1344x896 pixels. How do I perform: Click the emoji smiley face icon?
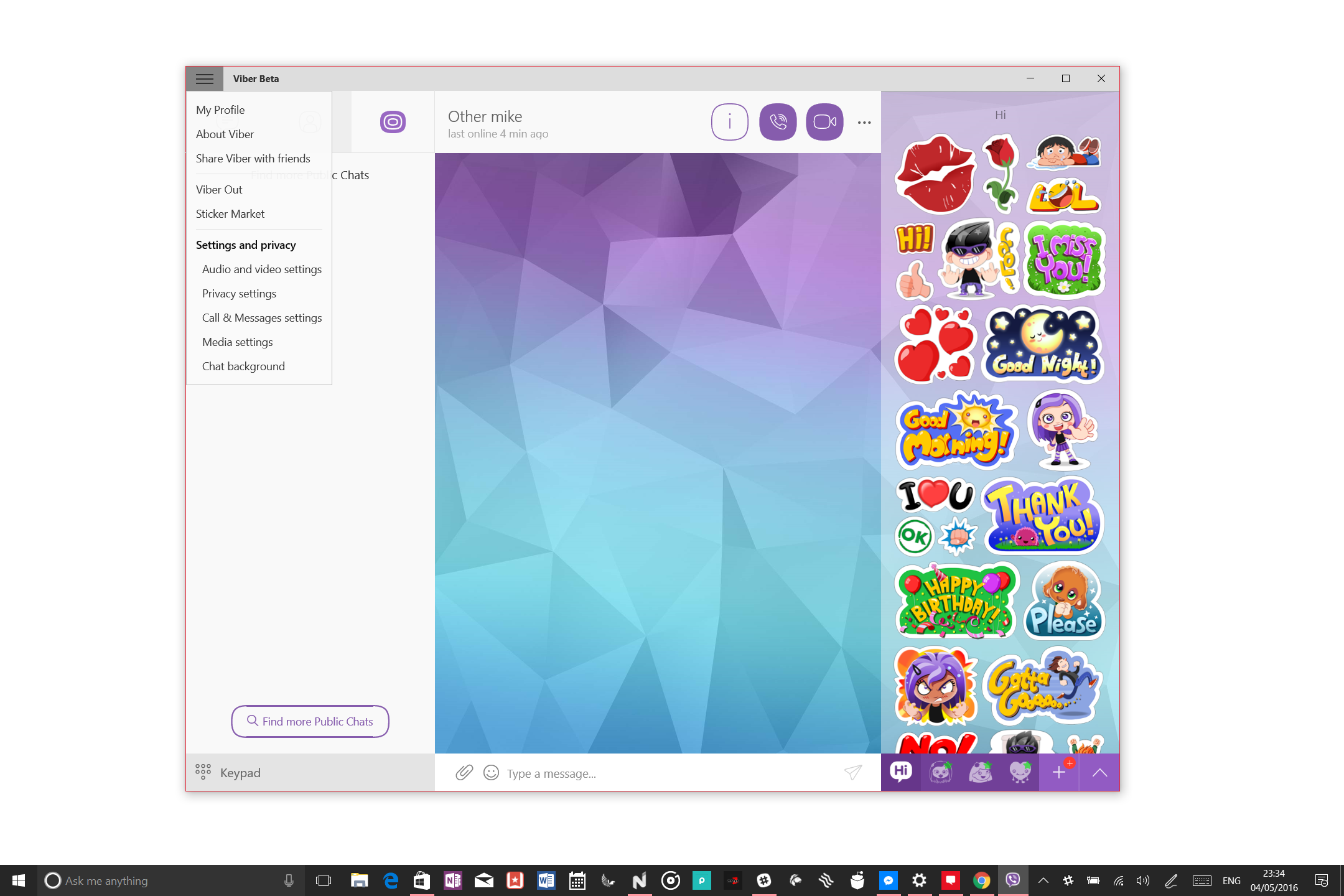coord(490,772)
